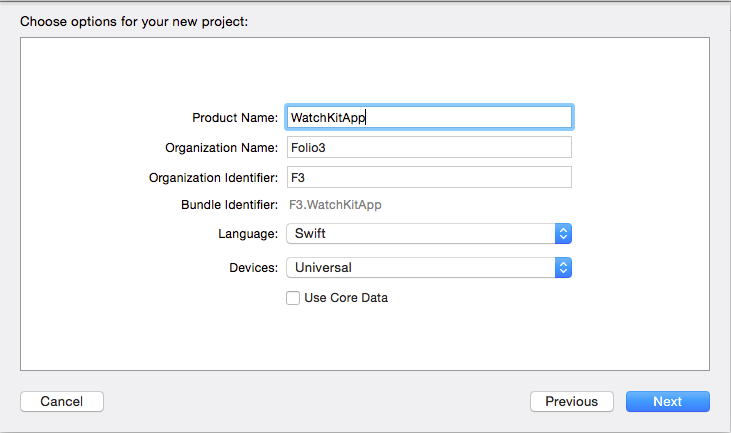The width and height of the screenshot is (731, 433).
Task: Click the F3.WatchKitApp bundle identifier text
Action: pos(335,205)
